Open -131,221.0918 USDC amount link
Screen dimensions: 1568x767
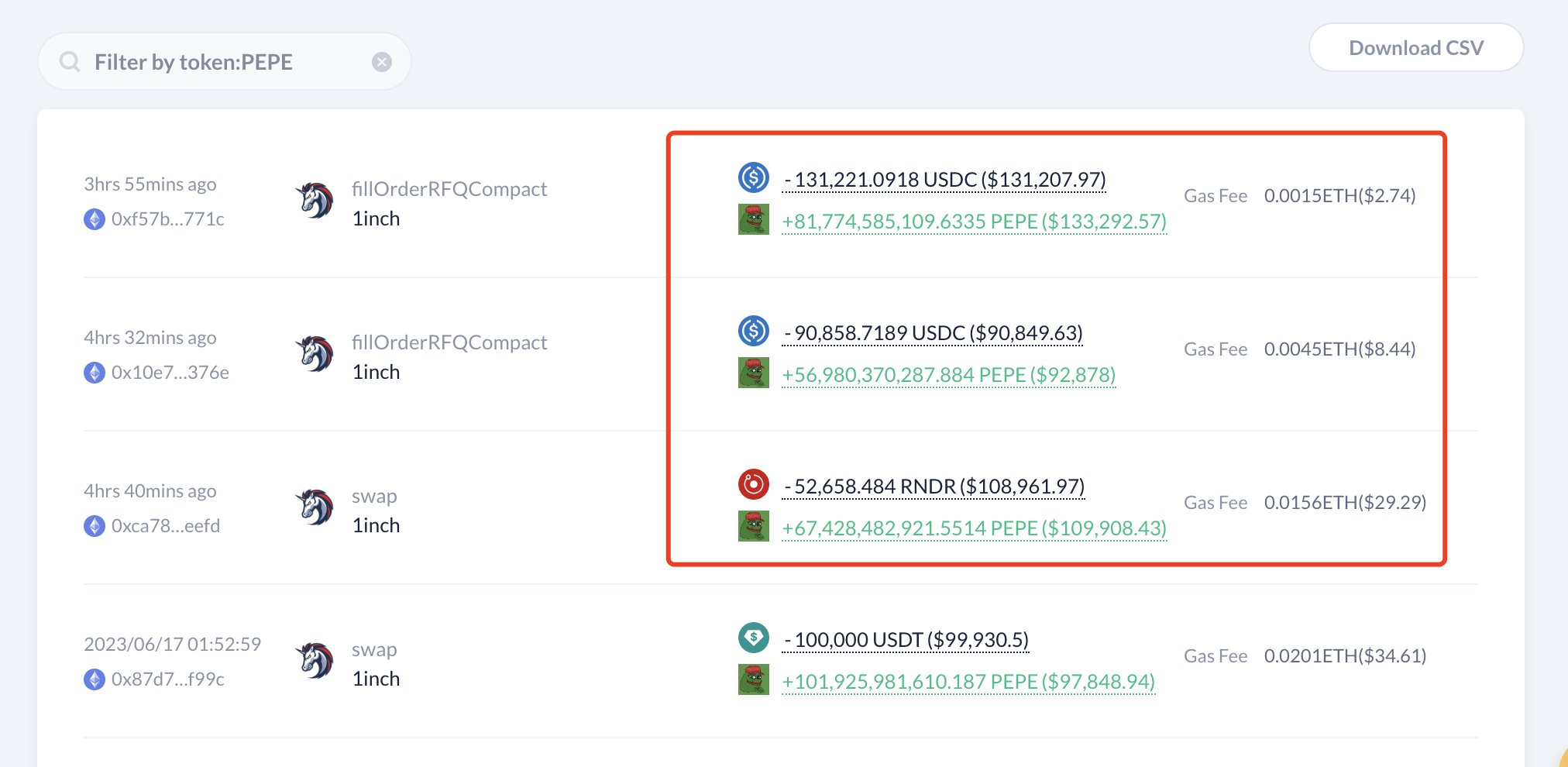[944, 180]
